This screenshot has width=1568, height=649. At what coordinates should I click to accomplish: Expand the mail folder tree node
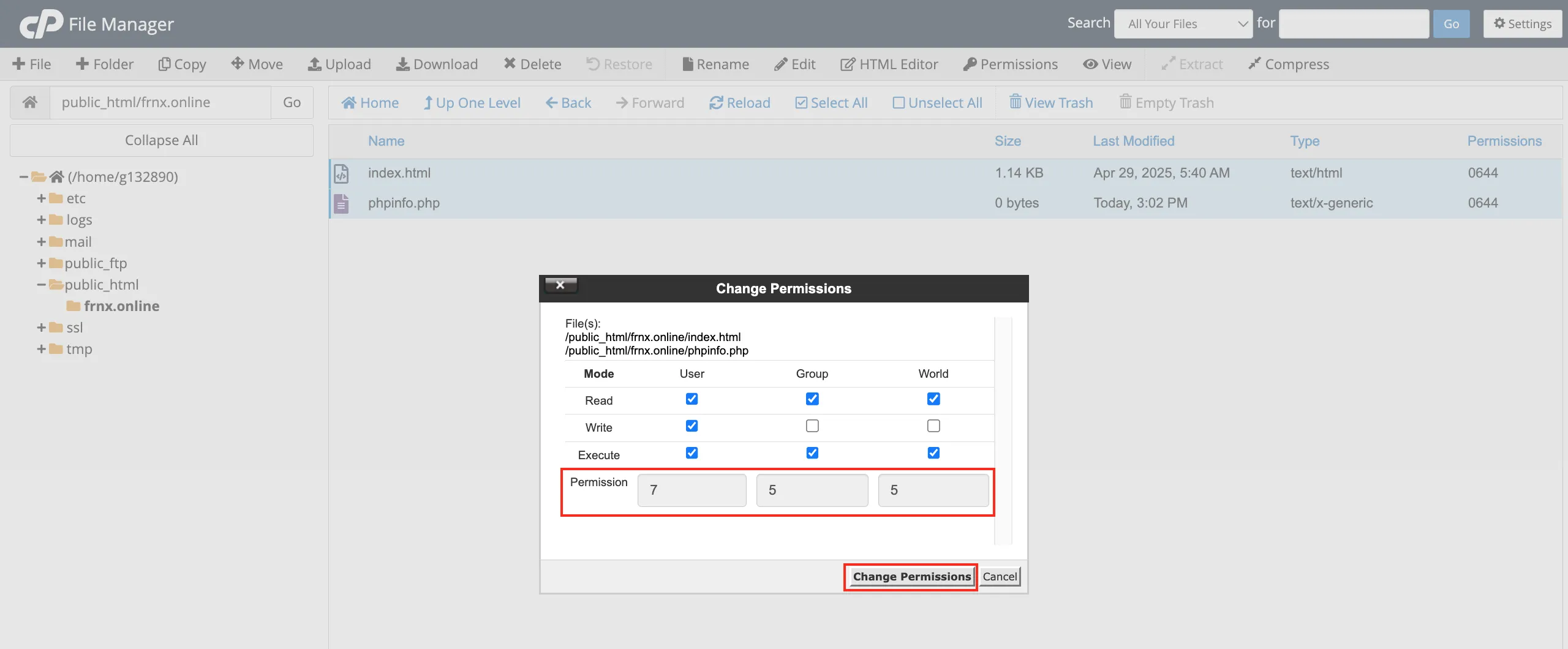coord(42,242)
